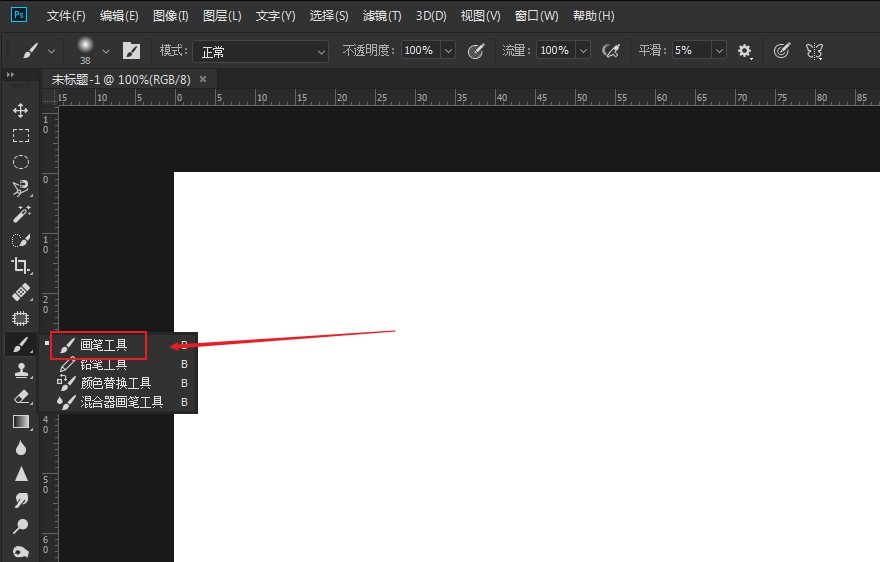Click the opacity 100% value field

point(420,51)
